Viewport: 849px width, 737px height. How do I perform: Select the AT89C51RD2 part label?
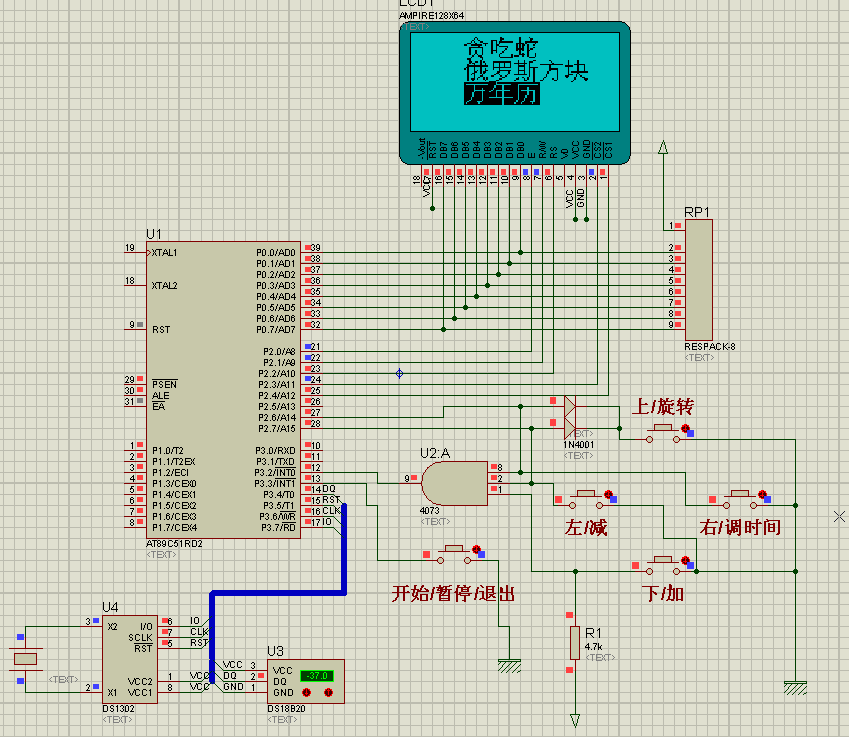174,544
